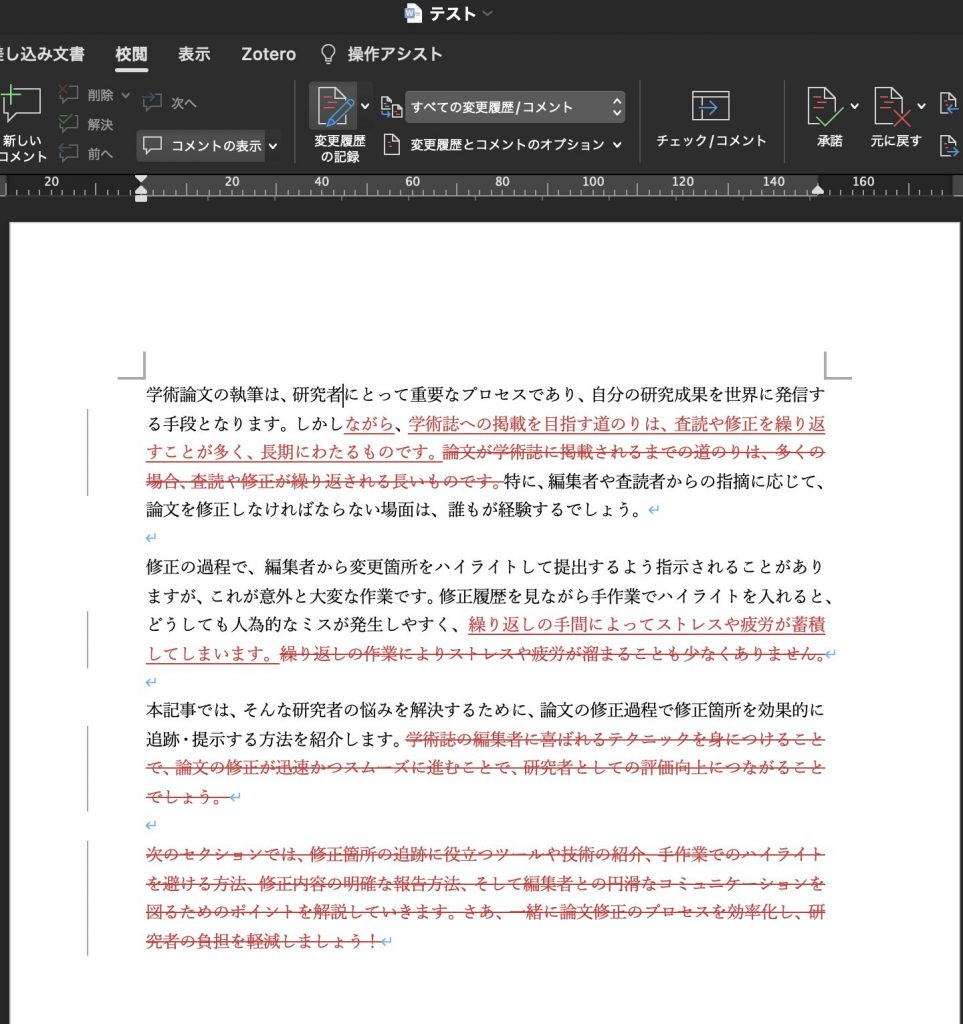The image size is (963, 1024).
Task: Click the first-line indent marker on ruler
Action: point(141,180)
